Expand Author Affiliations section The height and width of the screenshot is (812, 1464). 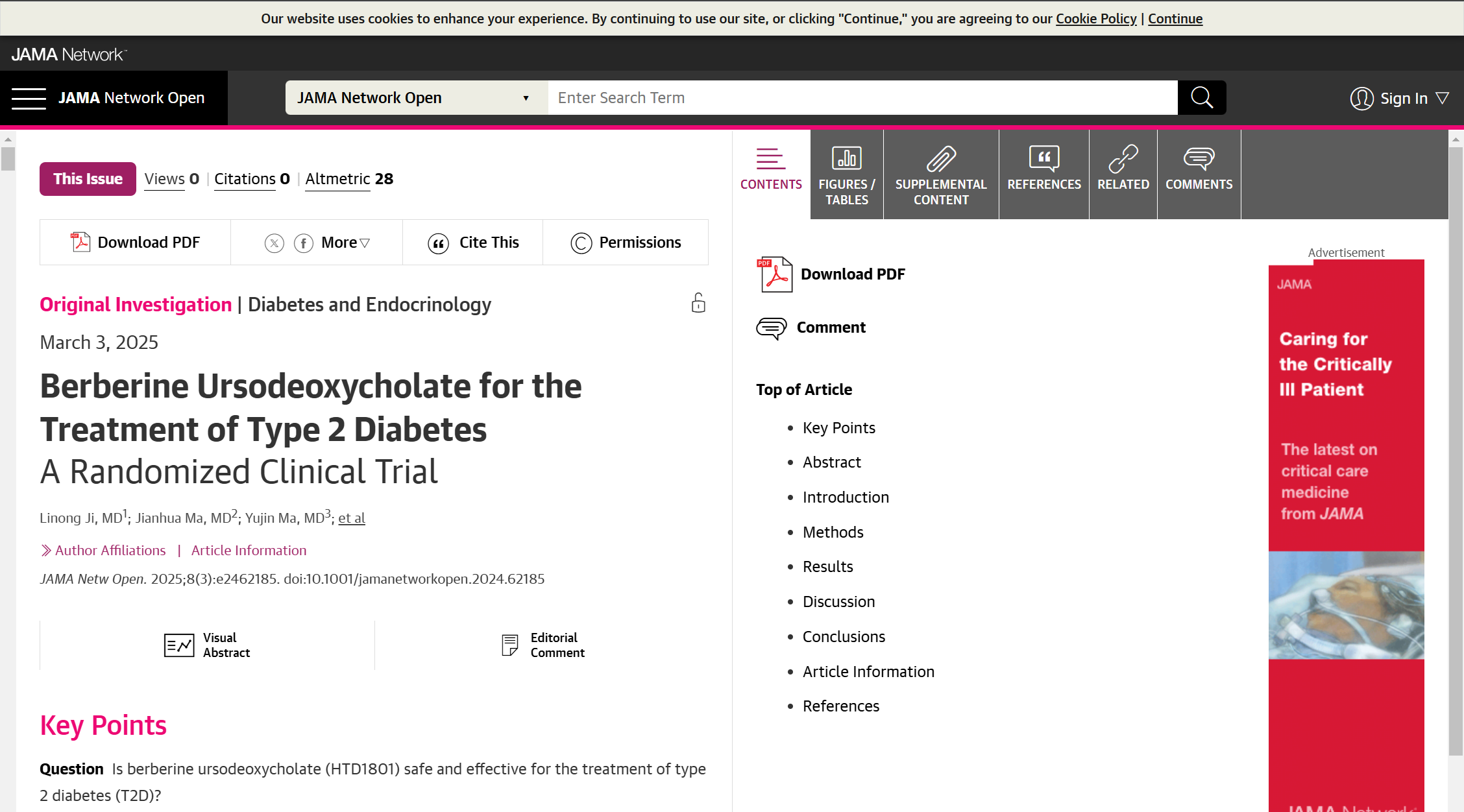103,550
